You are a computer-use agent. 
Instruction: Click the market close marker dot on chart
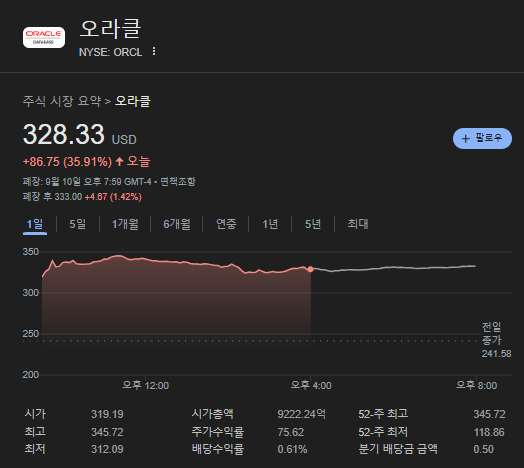click(310, 269)
